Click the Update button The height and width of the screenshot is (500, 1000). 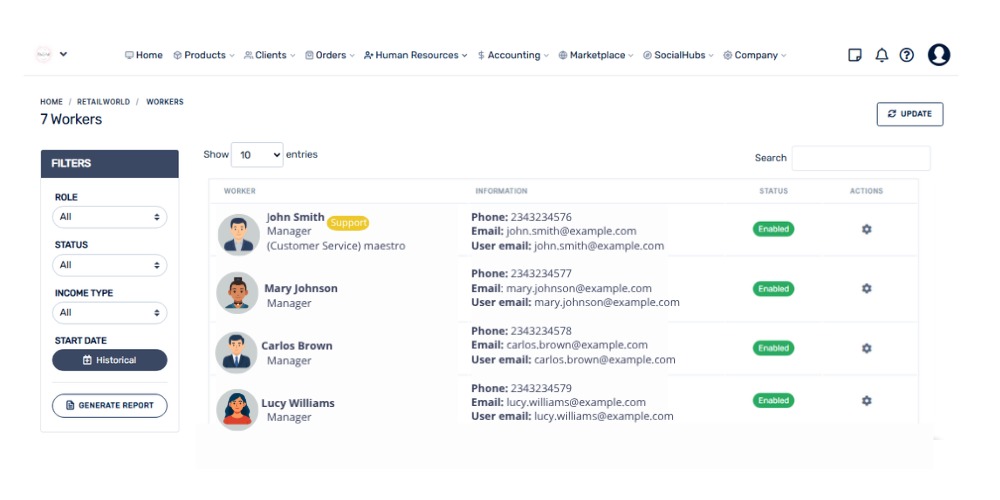(x=909, y=114)
